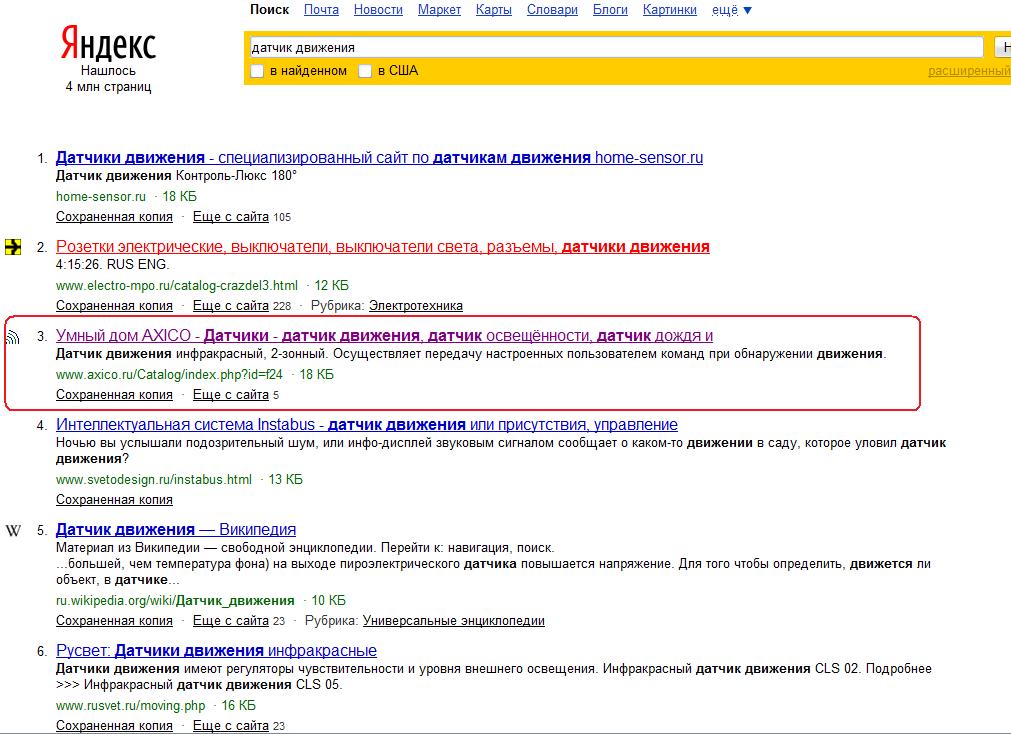Open the home-sensor.ru result title
This screenshot has width=1011, height=734.
(x=379, y=157)
